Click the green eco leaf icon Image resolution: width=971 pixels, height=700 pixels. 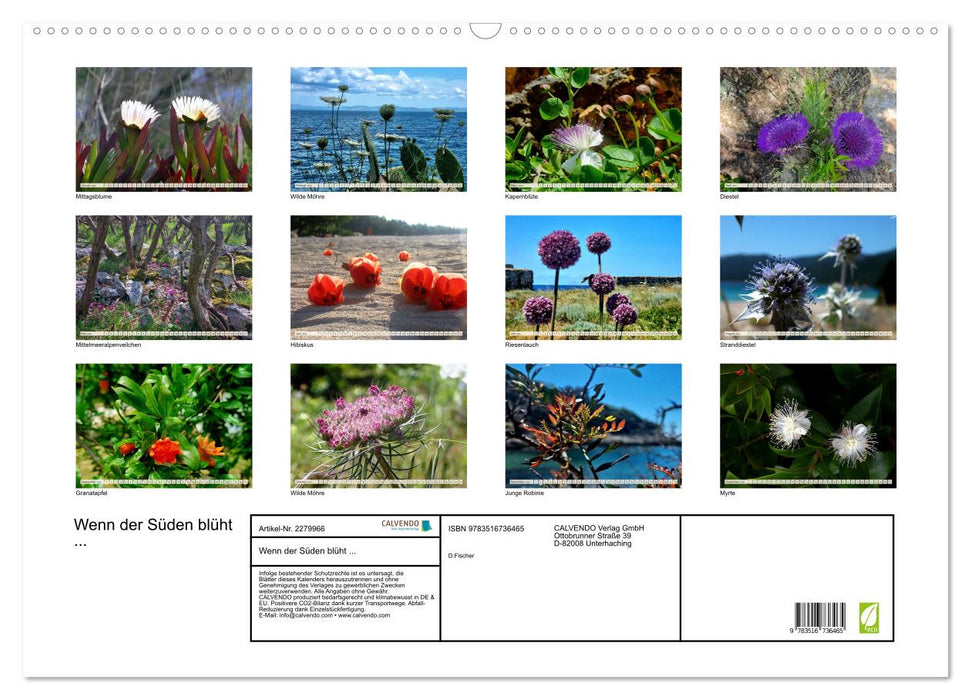click(x=869, y=617)
